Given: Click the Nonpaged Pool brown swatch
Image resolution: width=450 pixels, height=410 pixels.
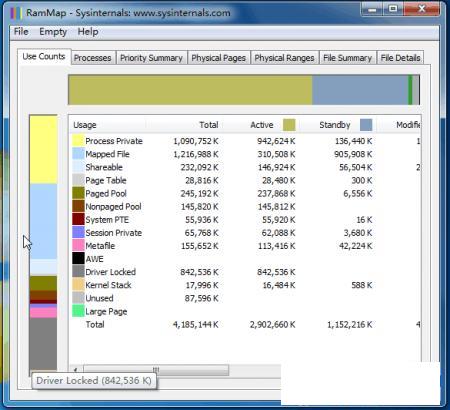Looking at the screenshot, I should (x=78, y=206).
